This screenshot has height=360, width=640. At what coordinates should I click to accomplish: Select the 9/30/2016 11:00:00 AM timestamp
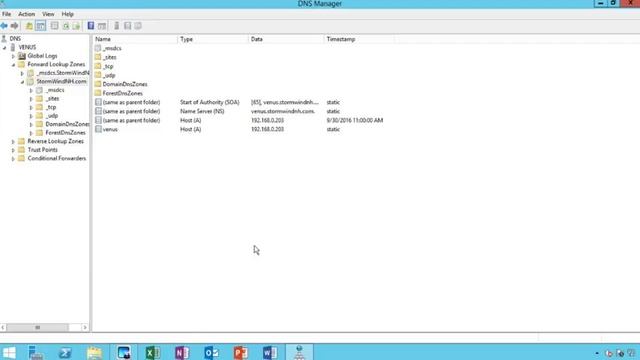pos(355,120)
